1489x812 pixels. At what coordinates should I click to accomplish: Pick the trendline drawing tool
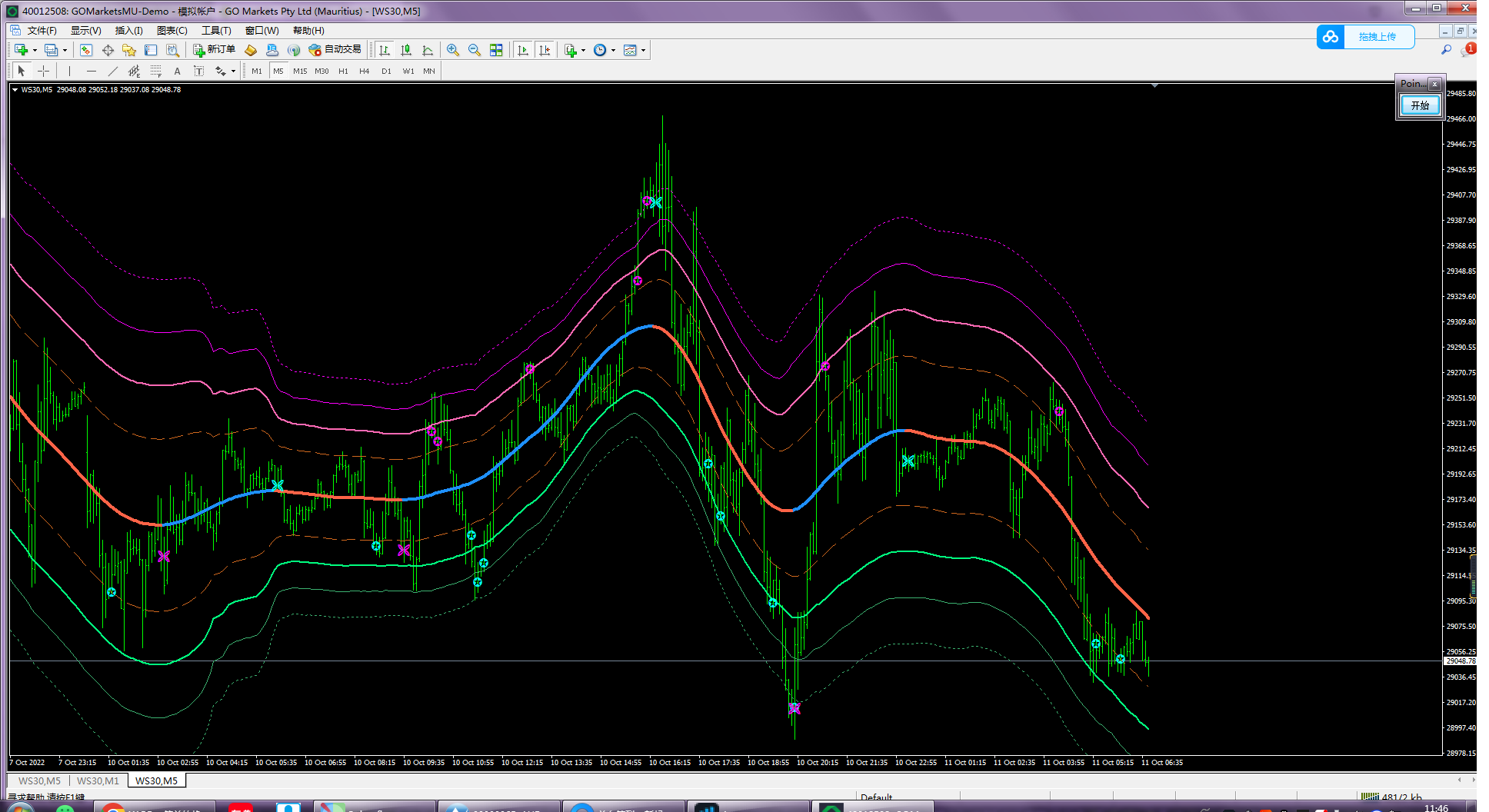tap(113, 72)
